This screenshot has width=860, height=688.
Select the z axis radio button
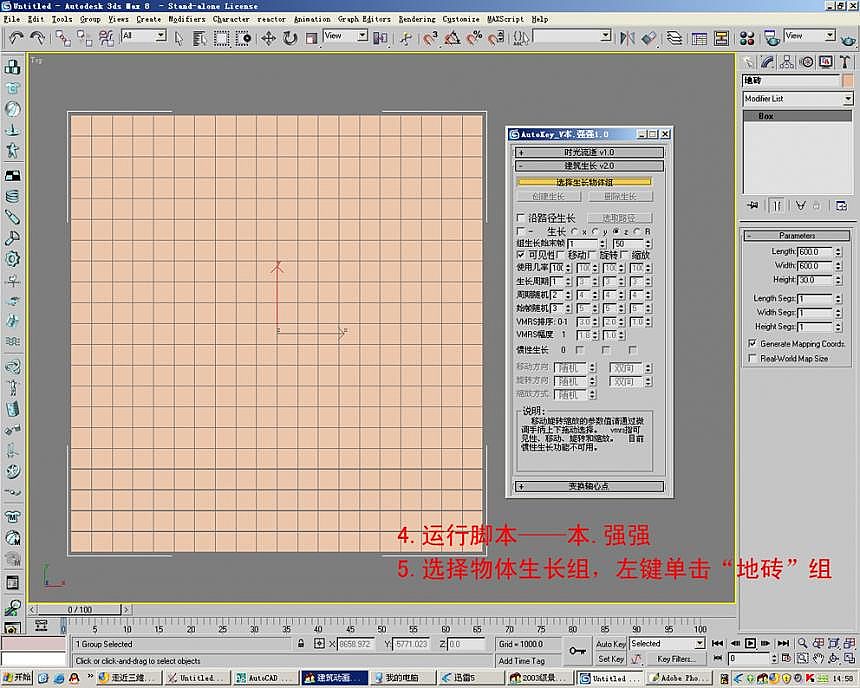[x=617, y=231]
